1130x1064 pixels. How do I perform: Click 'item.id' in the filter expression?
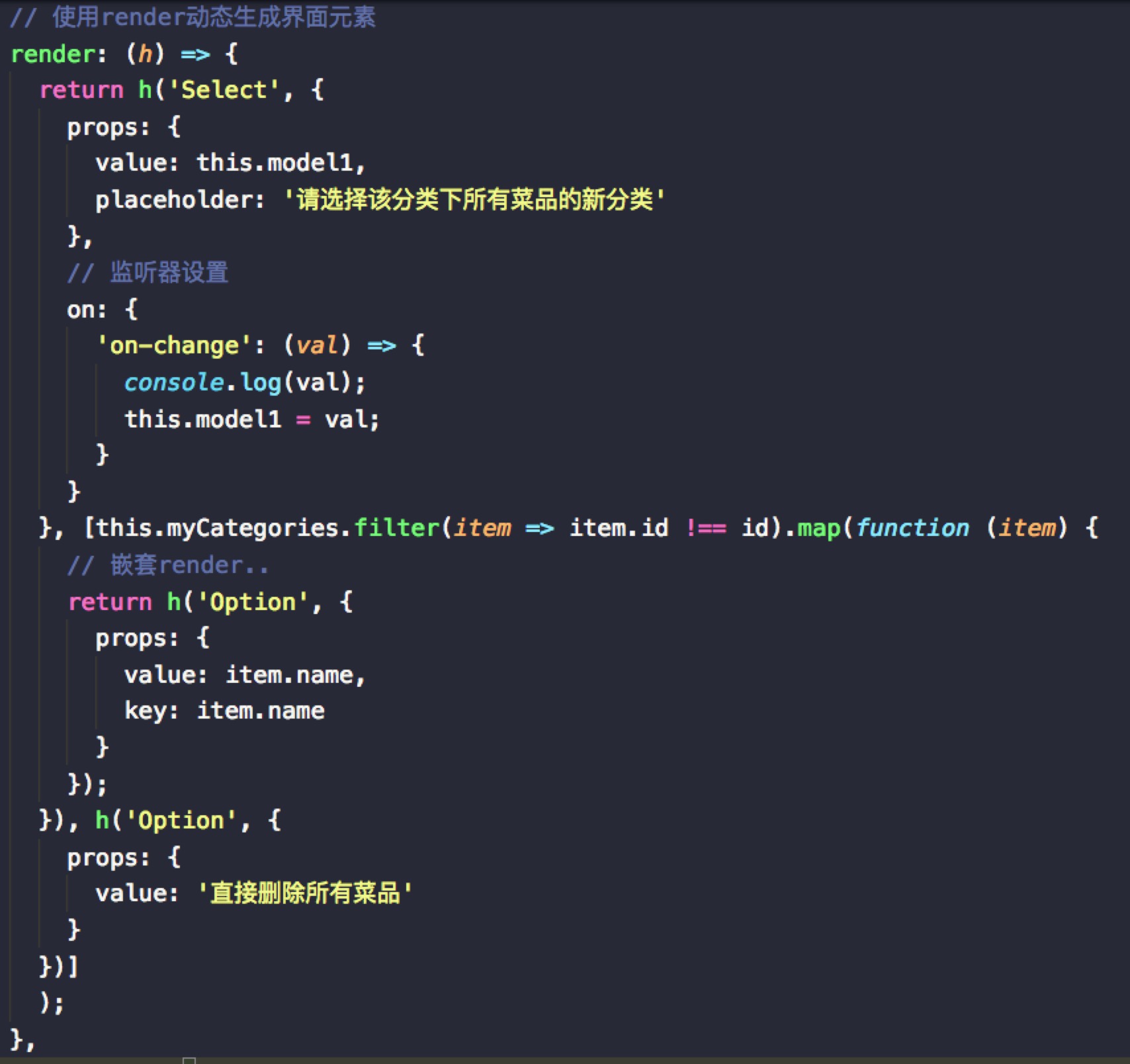point(619,528)
